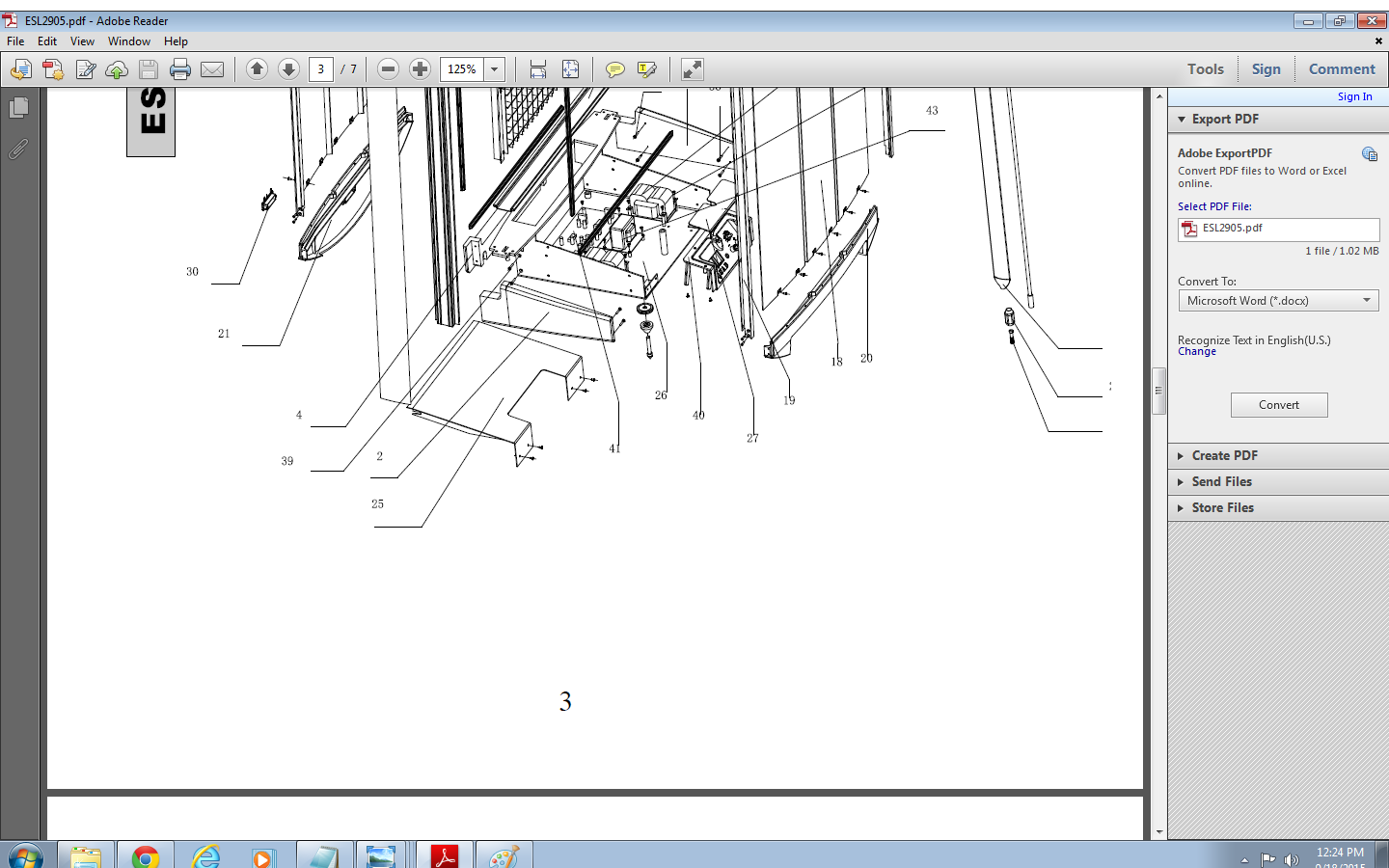Expand the Store Files section

pyautogui.click(x=1181, y=508)
